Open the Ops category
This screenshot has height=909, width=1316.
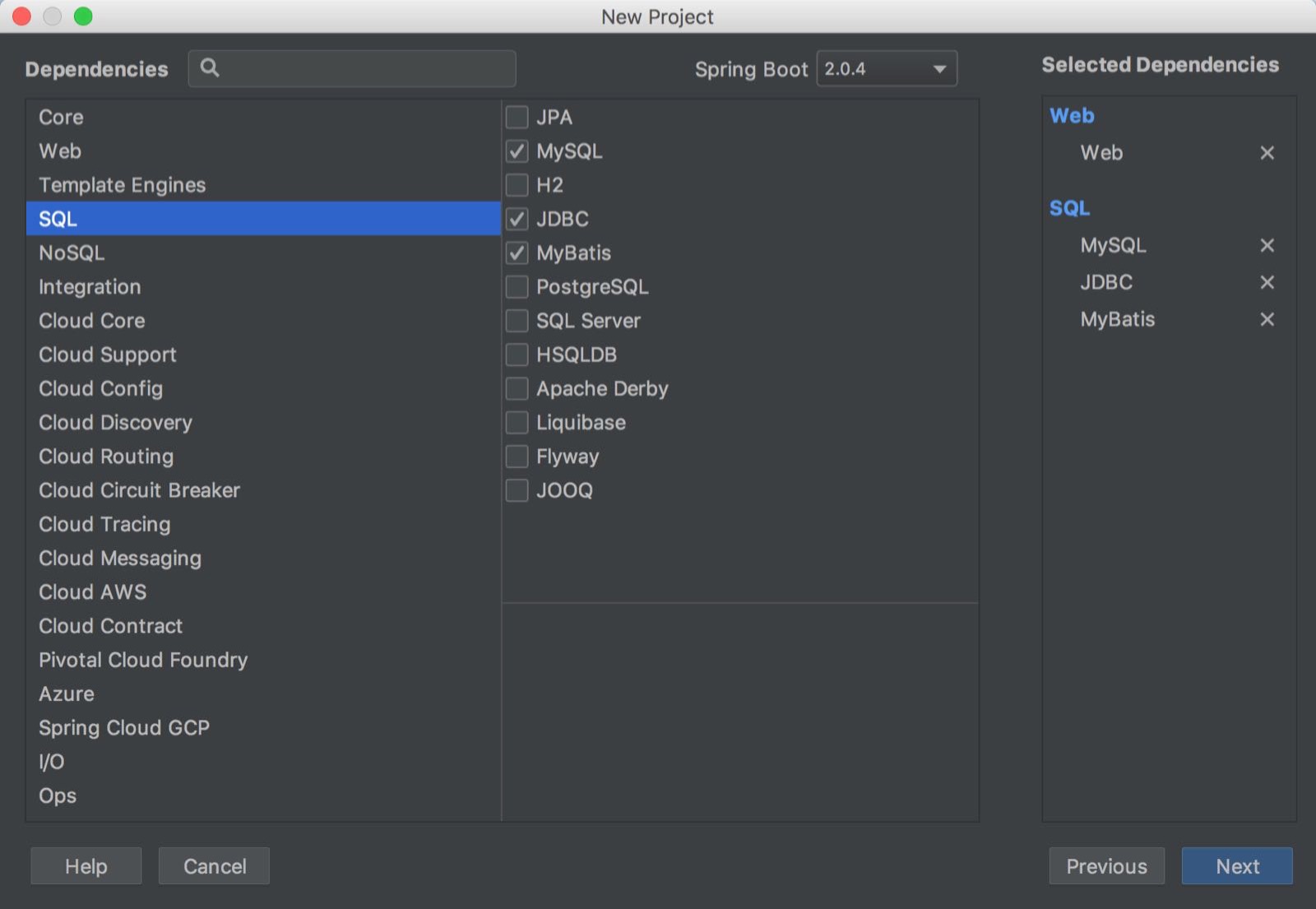coord(263,795)
